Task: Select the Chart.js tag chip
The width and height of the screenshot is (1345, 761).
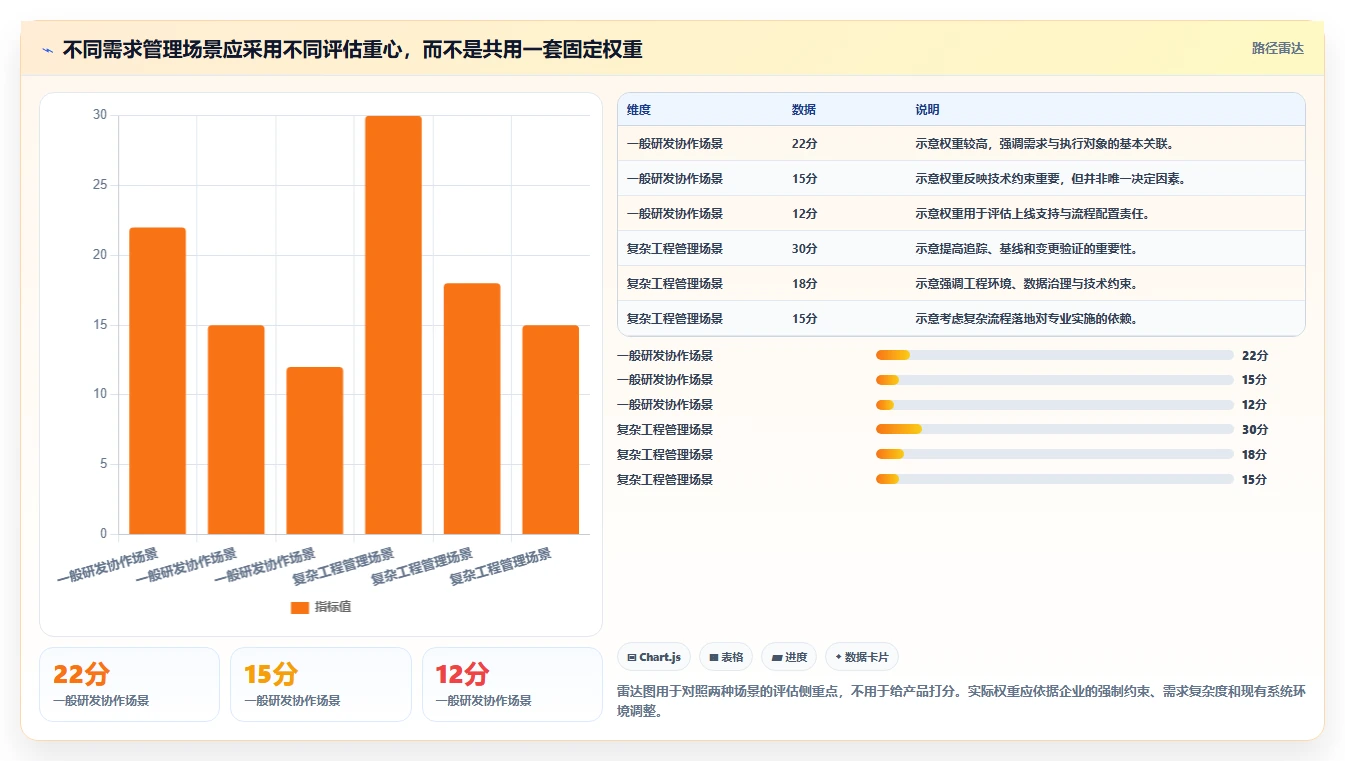Action: pyautogui.click(x=654, y=657)
